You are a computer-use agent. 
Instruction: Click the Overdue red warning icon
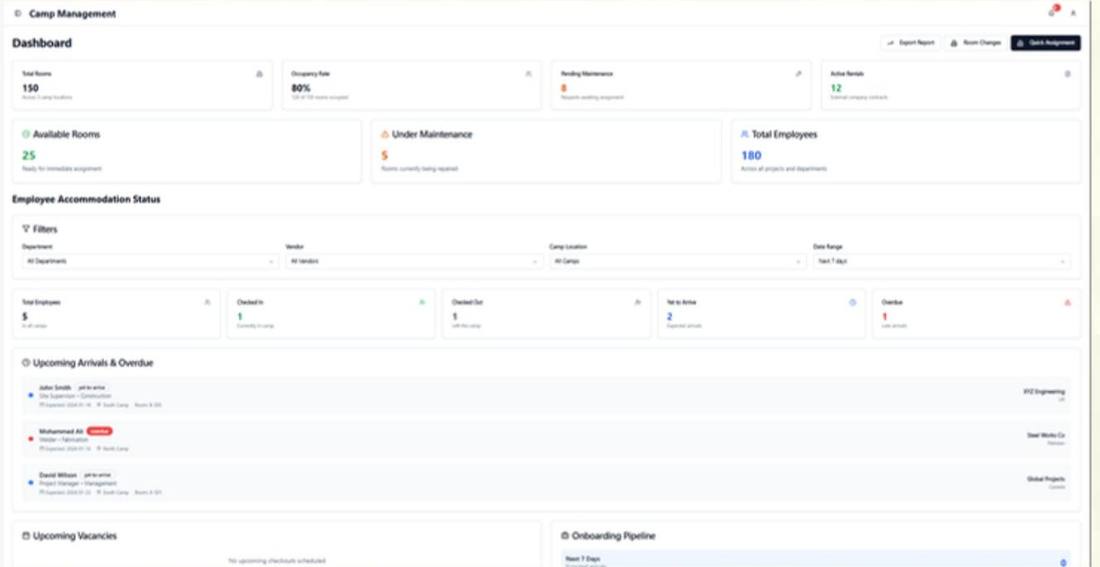[1068, 302]
